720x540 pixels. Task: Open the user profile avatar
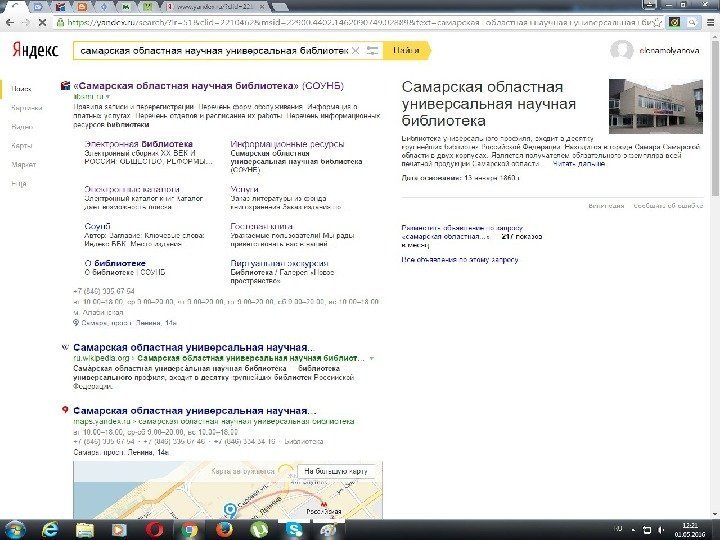tap(621, 51)
